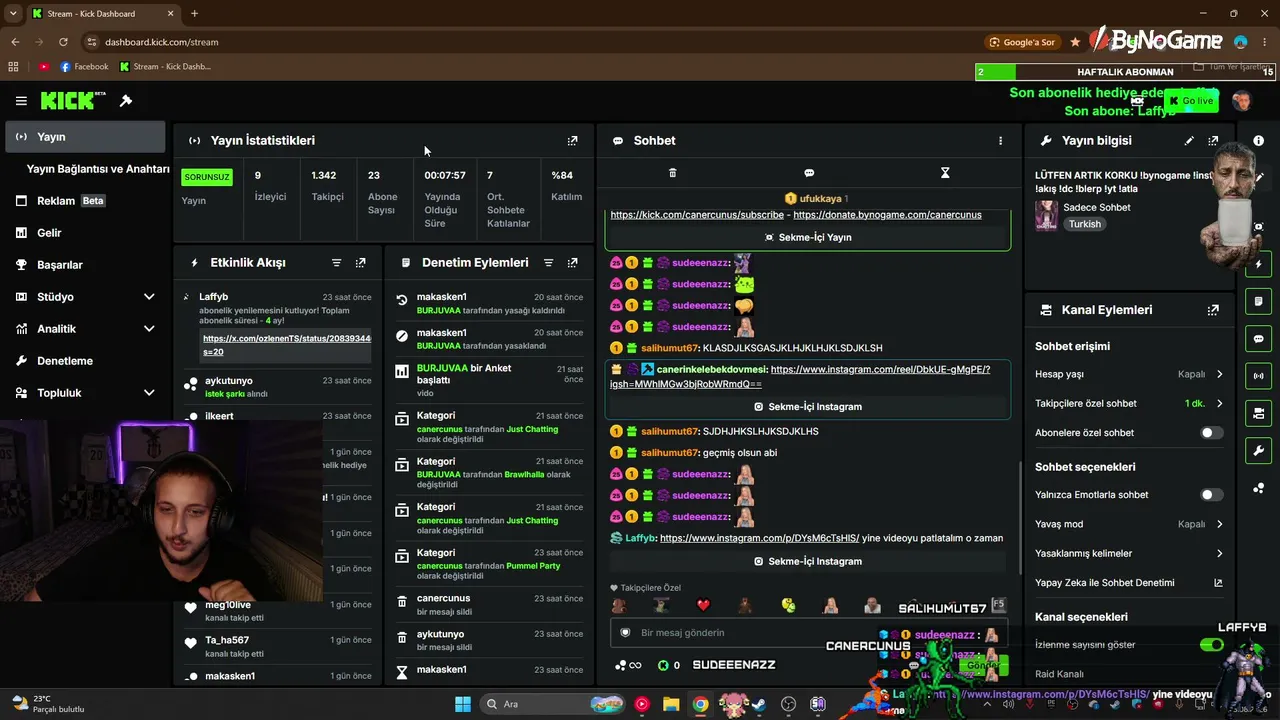Click the Turkish language tag

(1084, 224)
